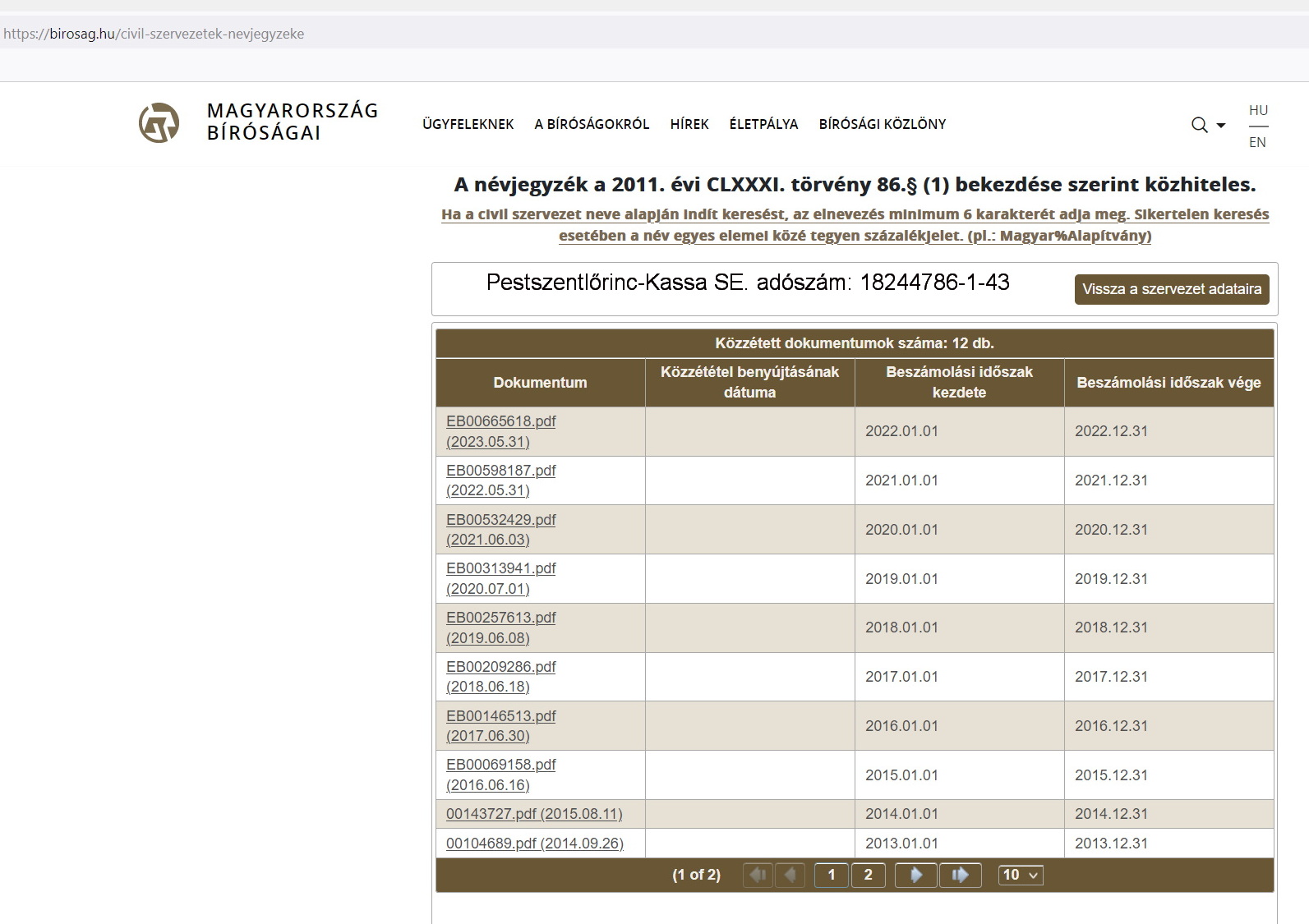
Task: Open EB00665618.pdf document link
Action: 500,421
